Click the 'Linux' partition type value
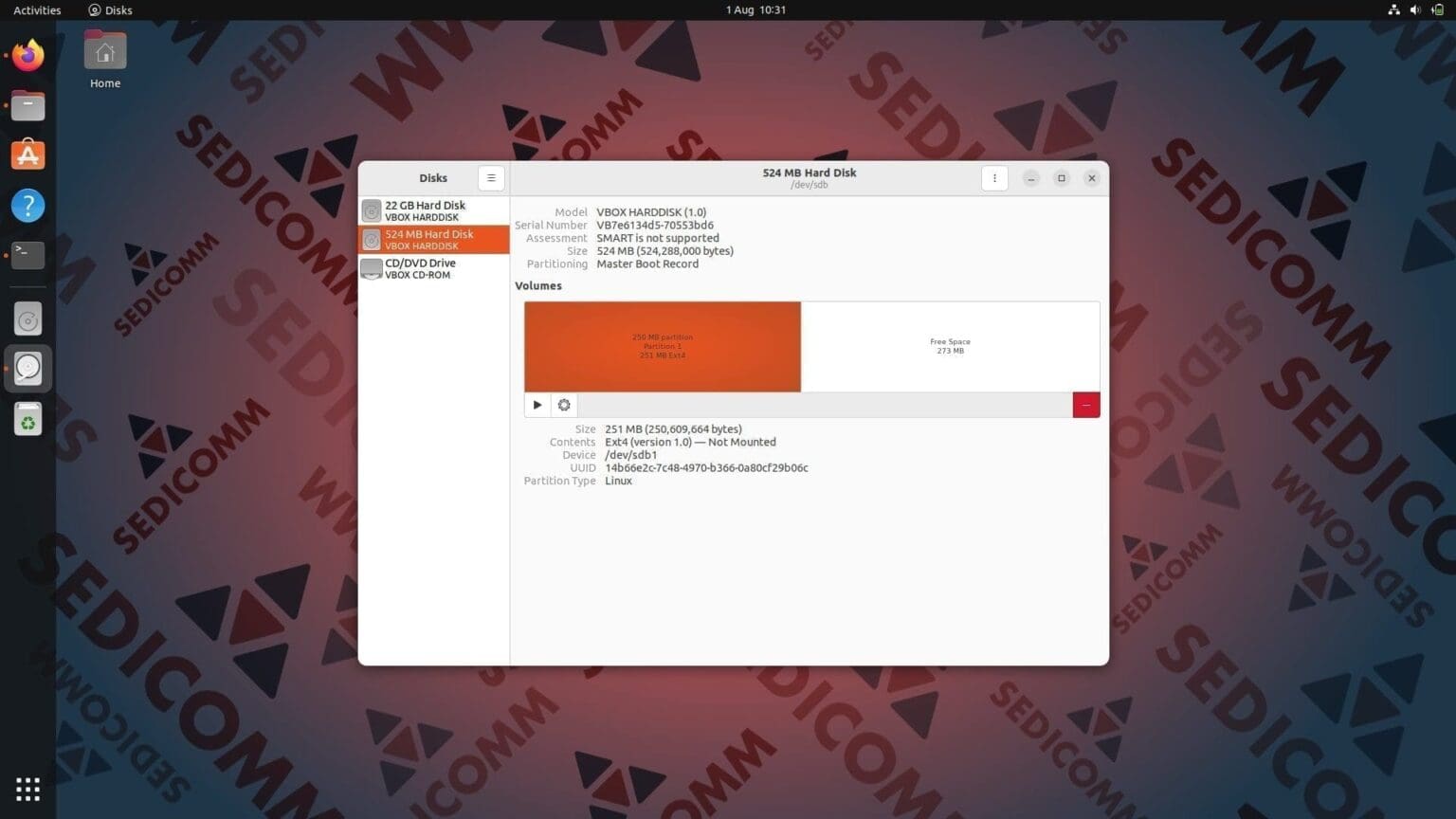Screen dimensions: 1456x819 [618, 481]
